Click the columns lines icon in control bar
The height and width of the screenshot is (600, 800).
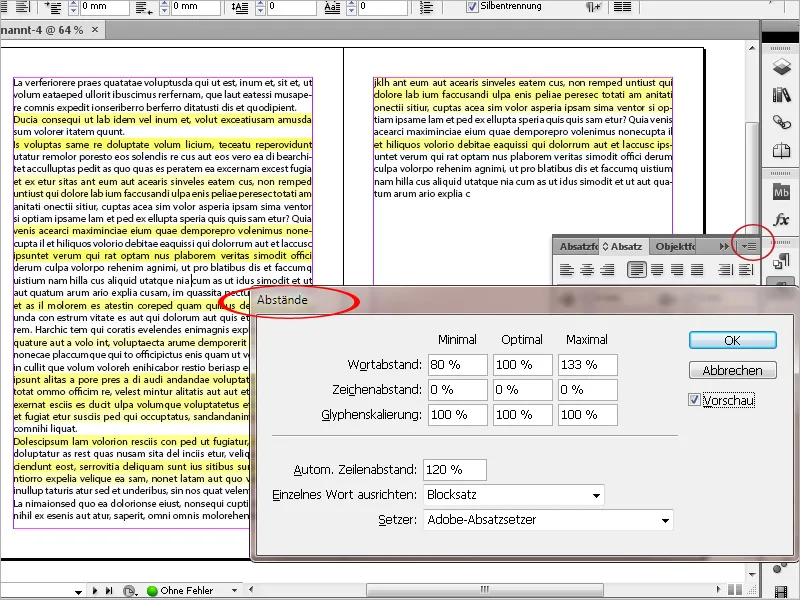point(622,7)
